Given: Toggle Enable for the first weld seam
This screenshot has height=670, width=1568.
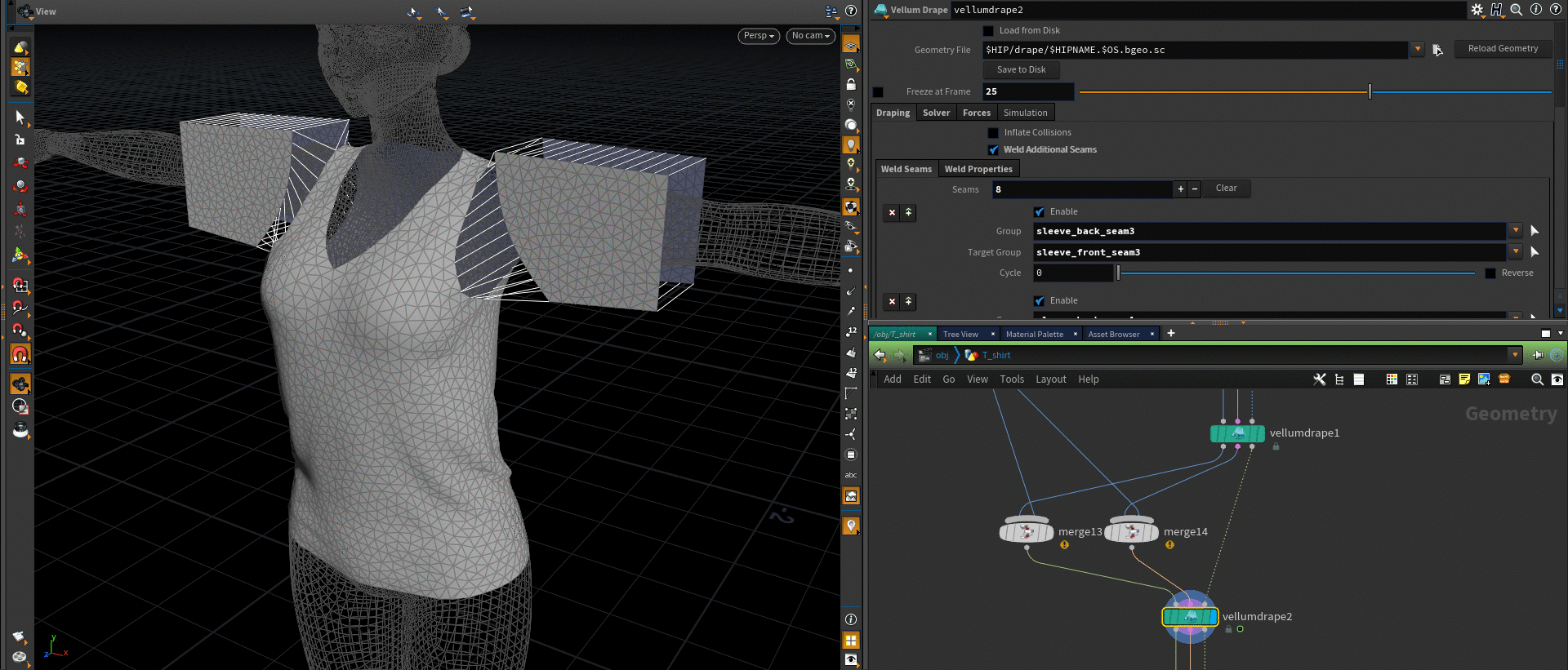Looking at the screenshot, I should [x=1039, y=212].
